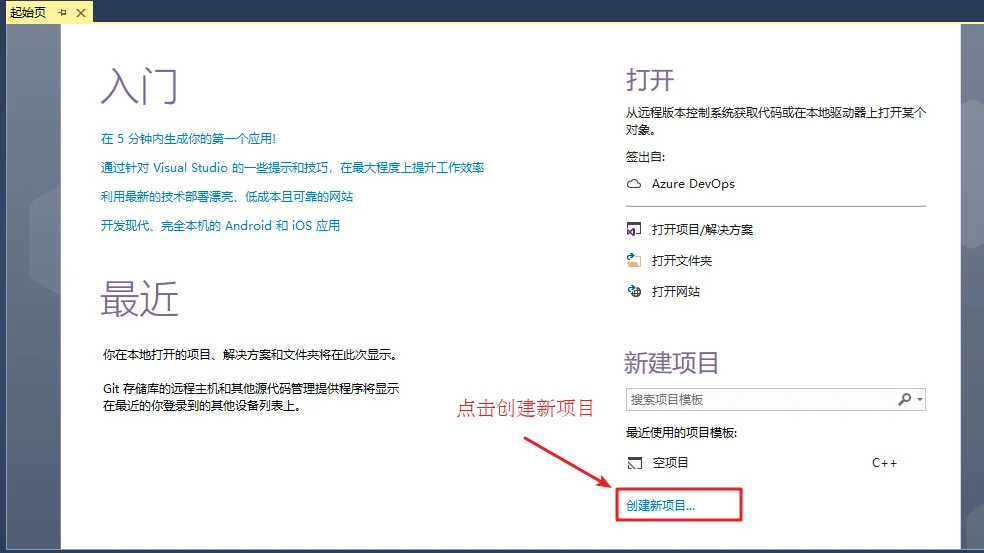Expand the search box dropdown arrow
The width and height of the screenshot is (984, 553).
(920, 400)
